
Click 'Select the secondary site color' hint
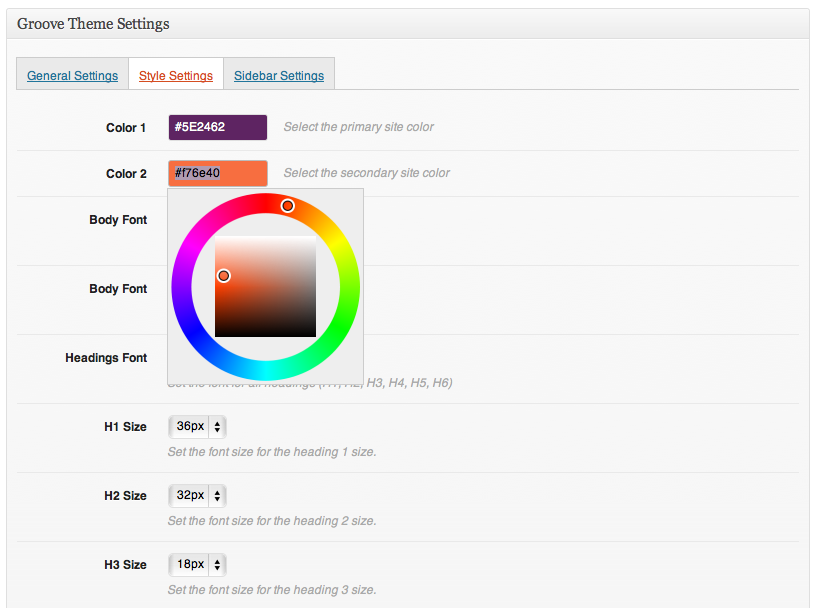coord(367,173)
